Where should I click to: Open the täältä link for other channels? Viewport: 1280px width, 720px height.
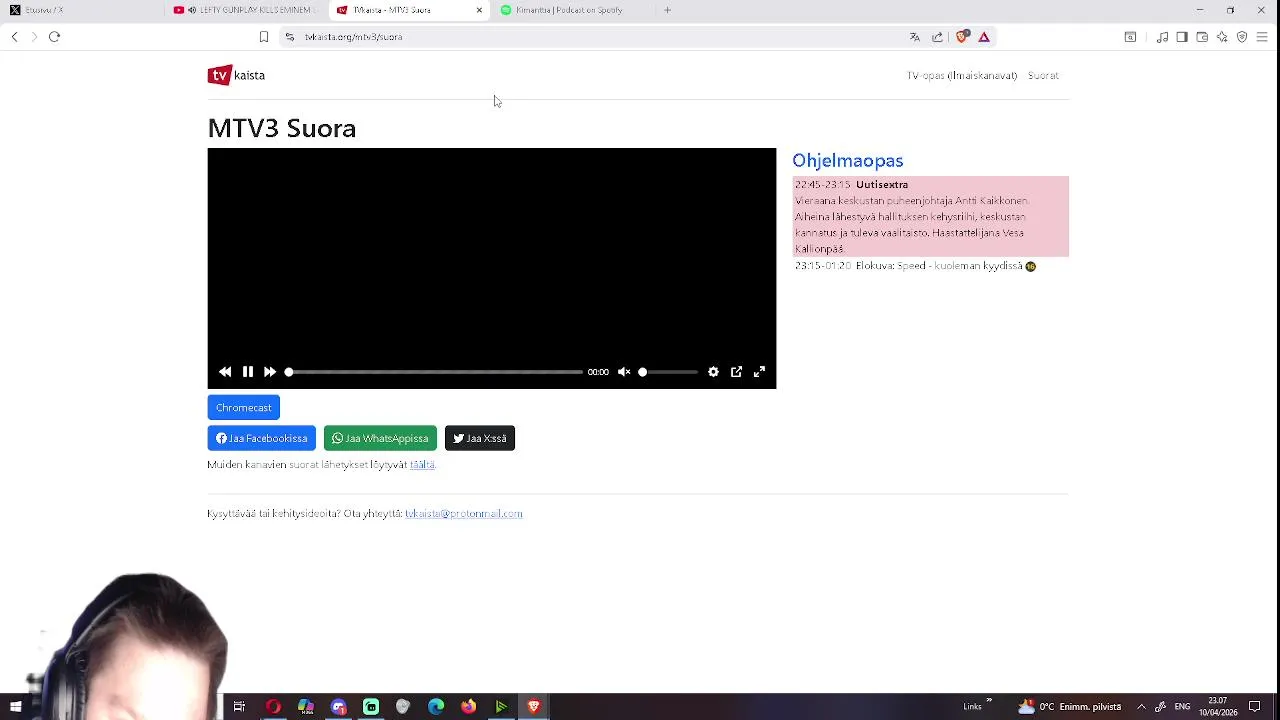pos(422,465)
